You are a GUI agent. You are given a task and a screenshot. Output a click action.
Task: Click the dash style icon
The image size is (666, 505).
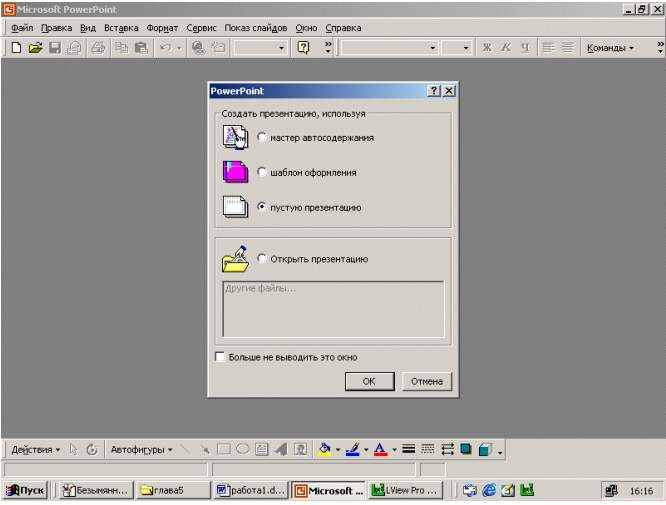tap(428, 449)
